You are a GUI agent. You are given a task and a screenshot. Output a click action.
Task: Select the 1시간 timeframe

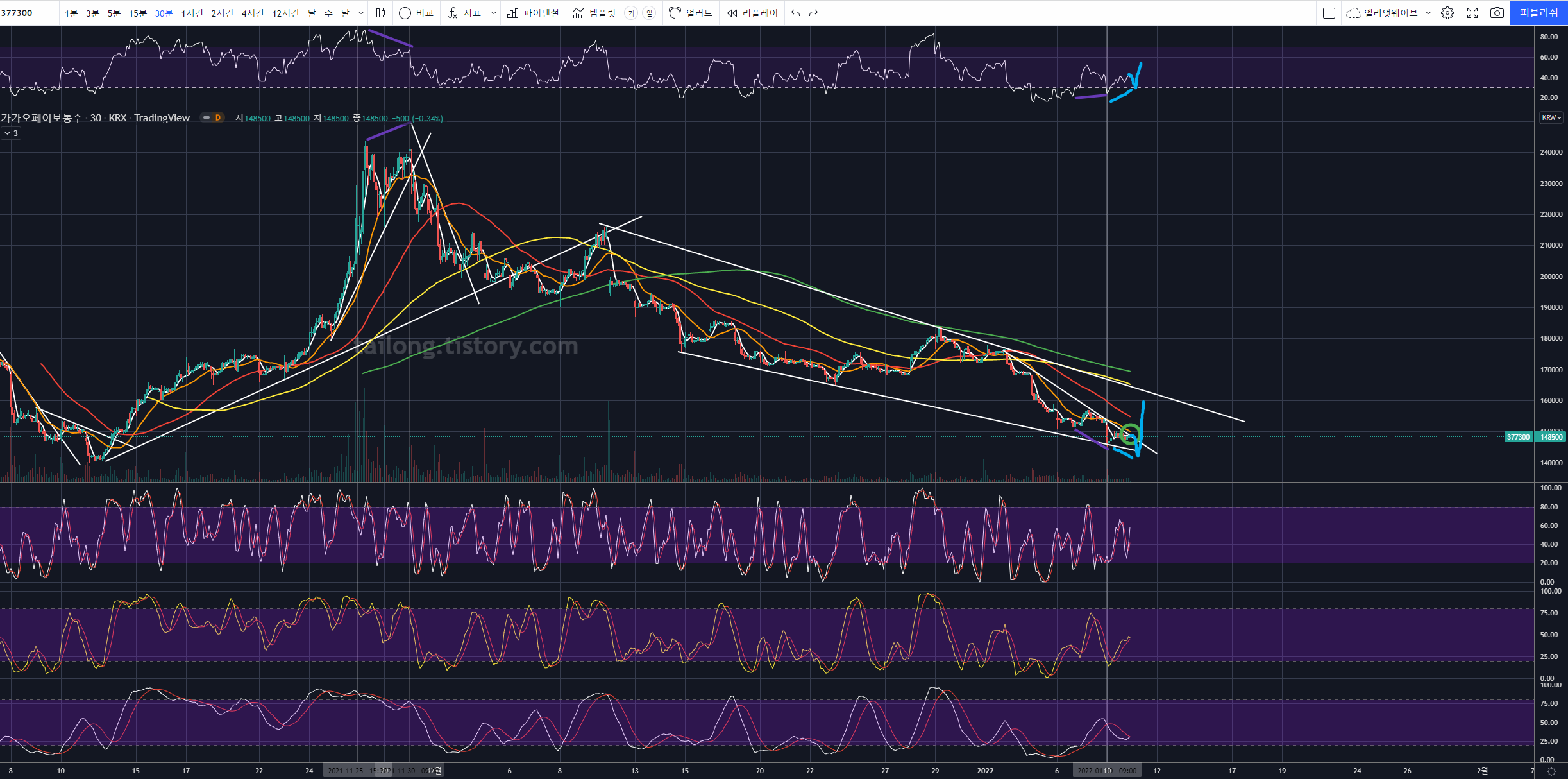click(192, 13)
